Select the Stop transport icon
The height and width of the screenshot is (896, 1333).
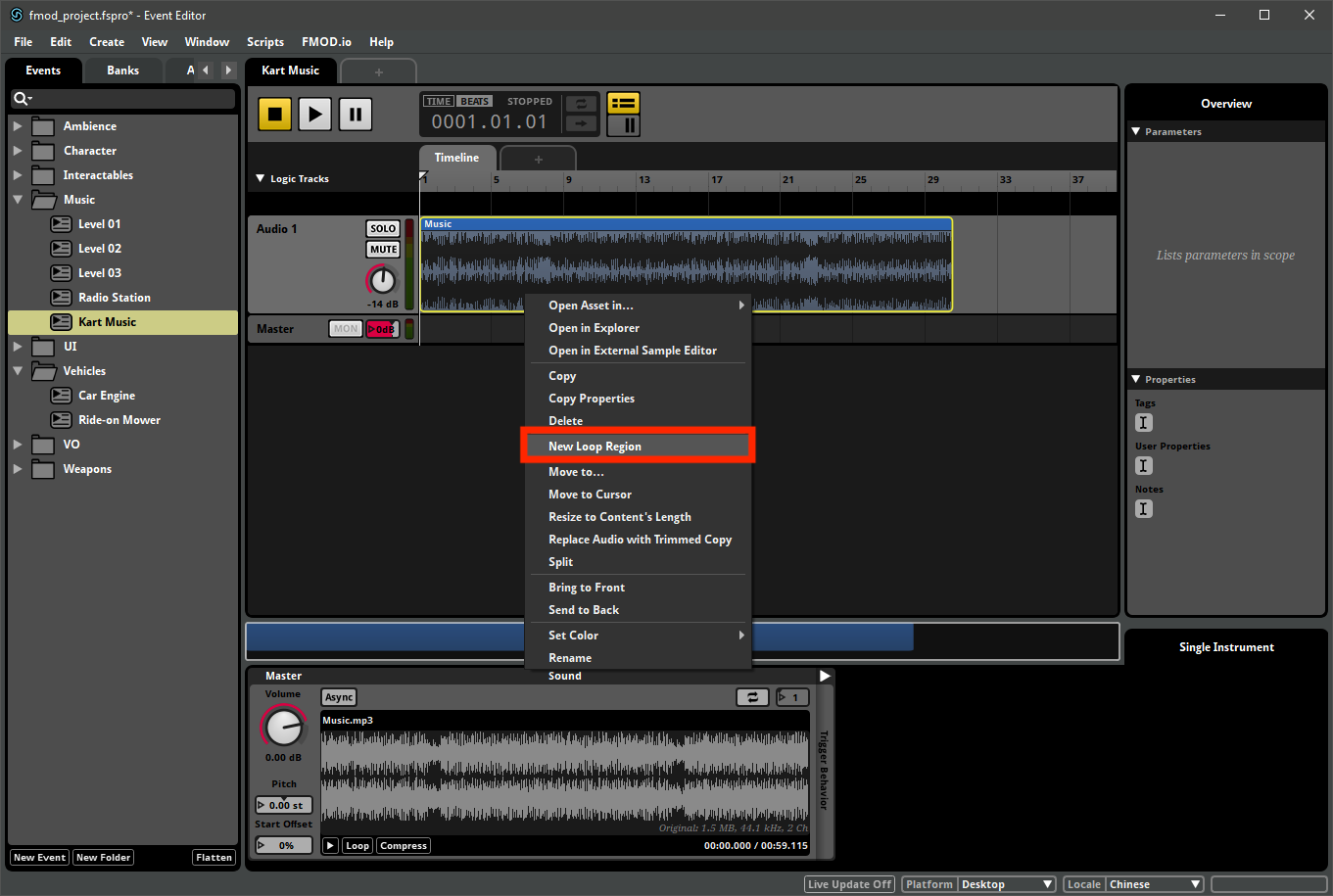pyautogui.click(x=275, y=114)
